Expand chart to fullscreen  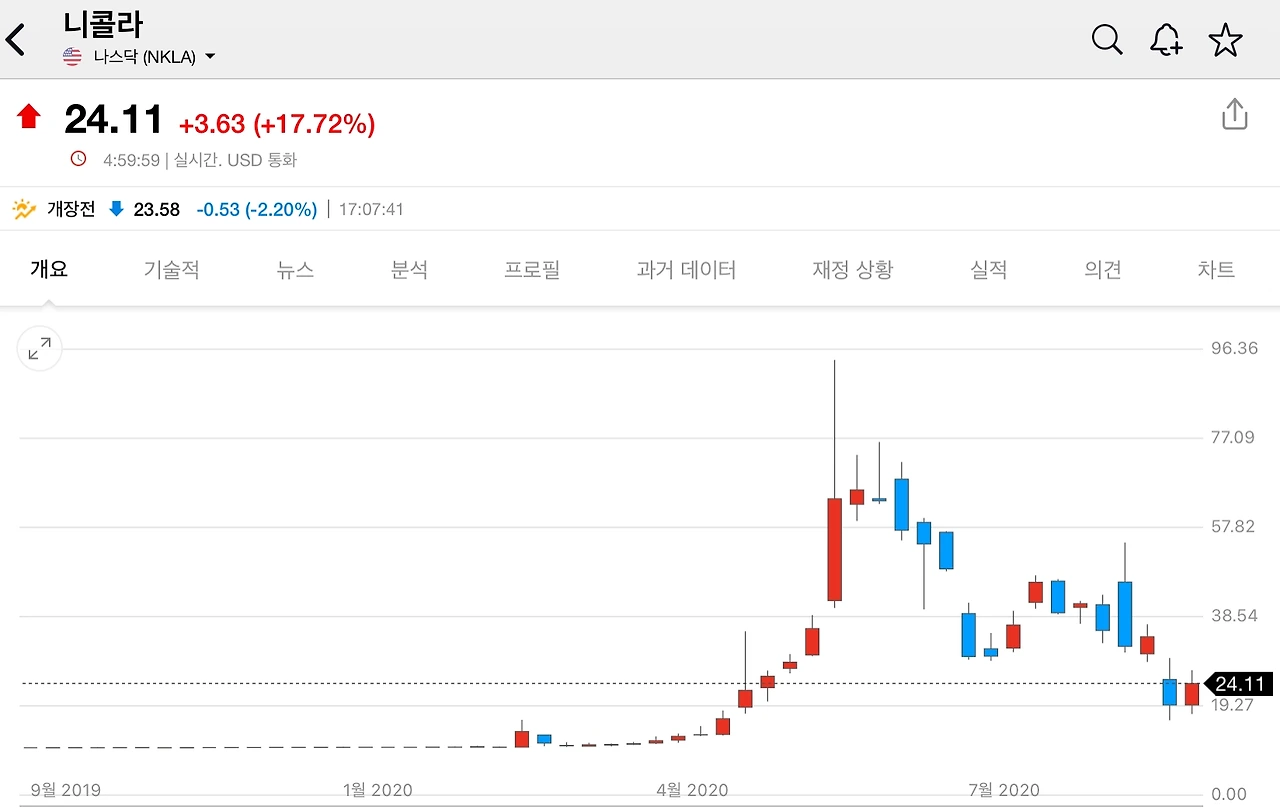tap(40, 348)
